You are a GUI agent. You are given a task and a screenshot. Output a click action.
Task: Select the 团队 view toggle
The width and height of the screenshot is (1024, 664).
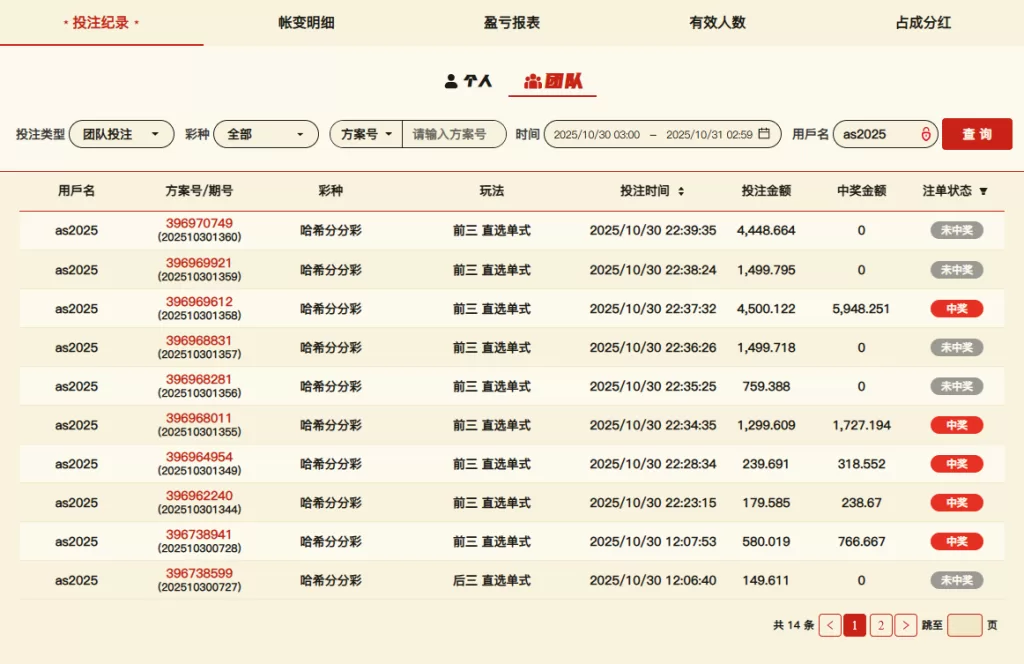552,81
